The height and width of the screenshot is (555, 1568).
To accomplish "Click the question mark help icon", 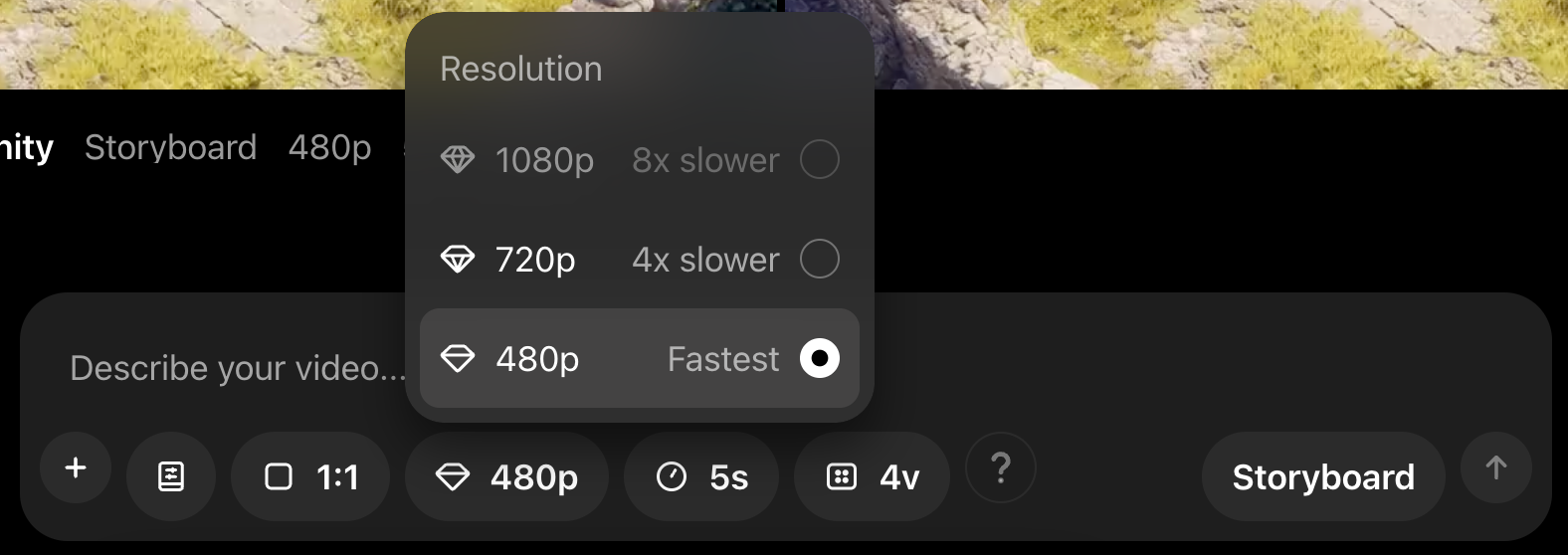I will pos(1001,467).
